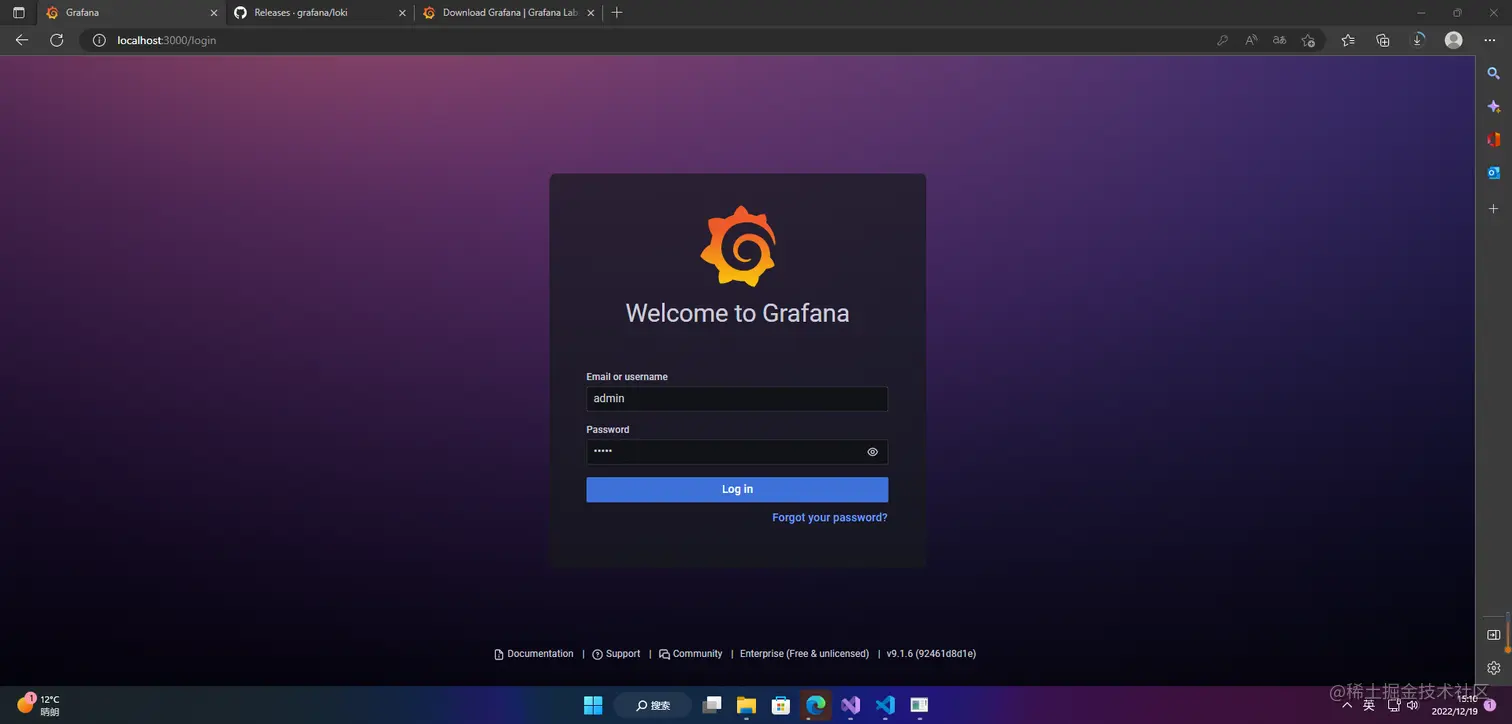Close the Releases grafana/loki tab
Image resolution: width=1512 pixels, height=724 pixels.
401,13
